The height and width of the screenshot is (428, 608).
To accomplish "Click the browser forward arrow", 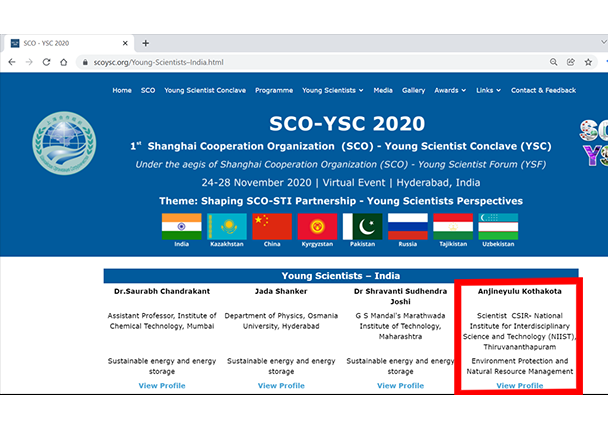I will point(29,62).
